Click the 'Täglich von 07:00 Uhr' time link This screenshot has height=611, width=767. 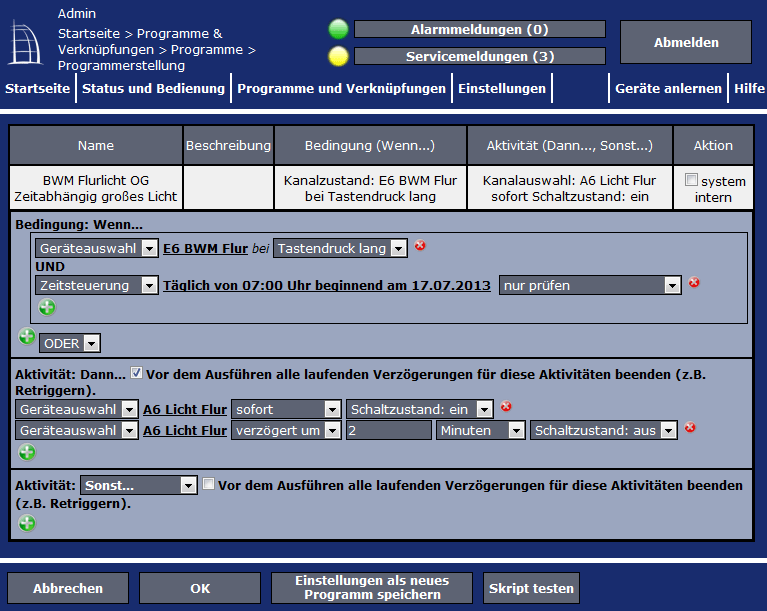pyautogui.click(x=327, y=285)
